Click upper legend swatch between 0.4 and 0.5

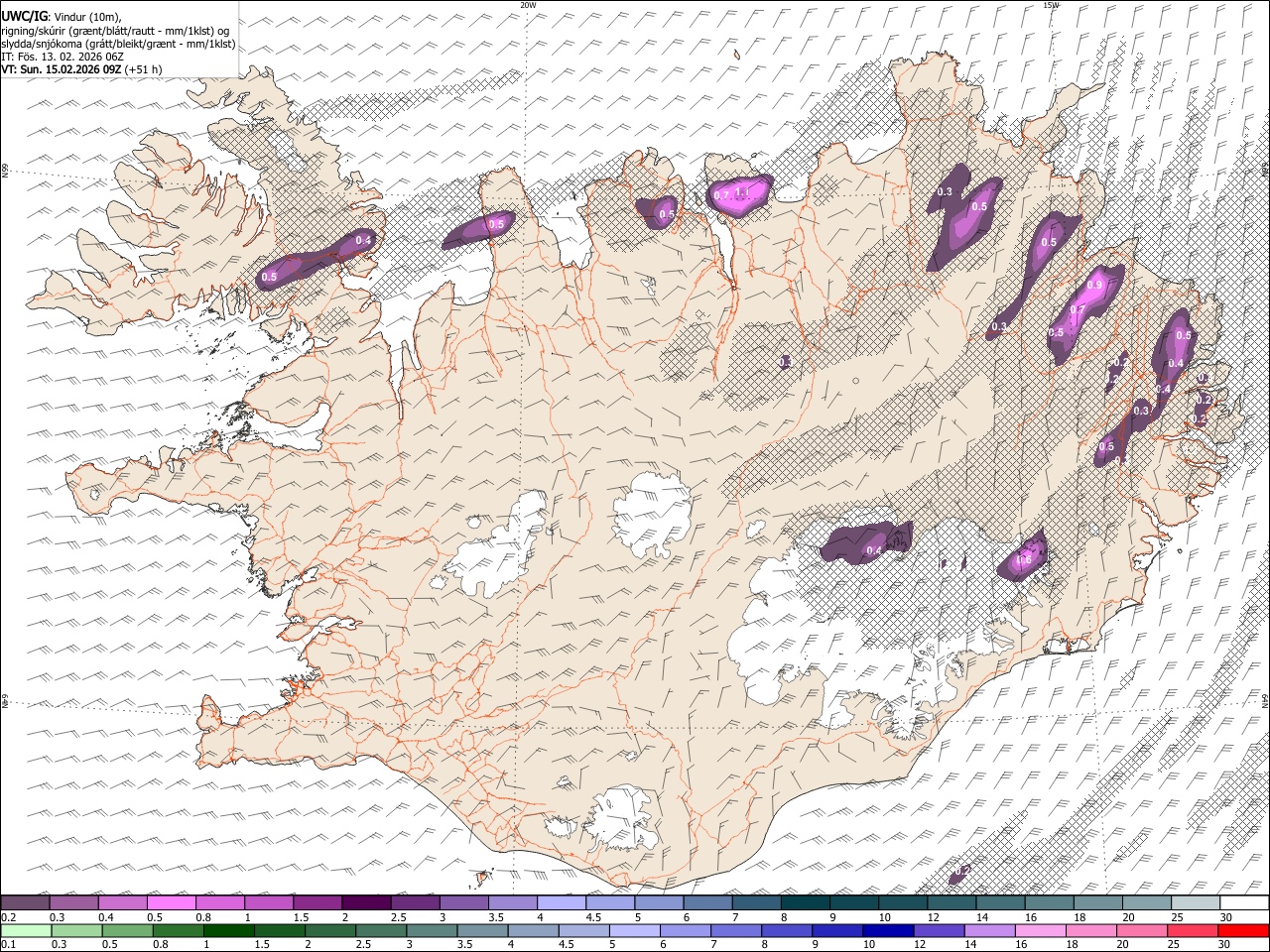123,902
